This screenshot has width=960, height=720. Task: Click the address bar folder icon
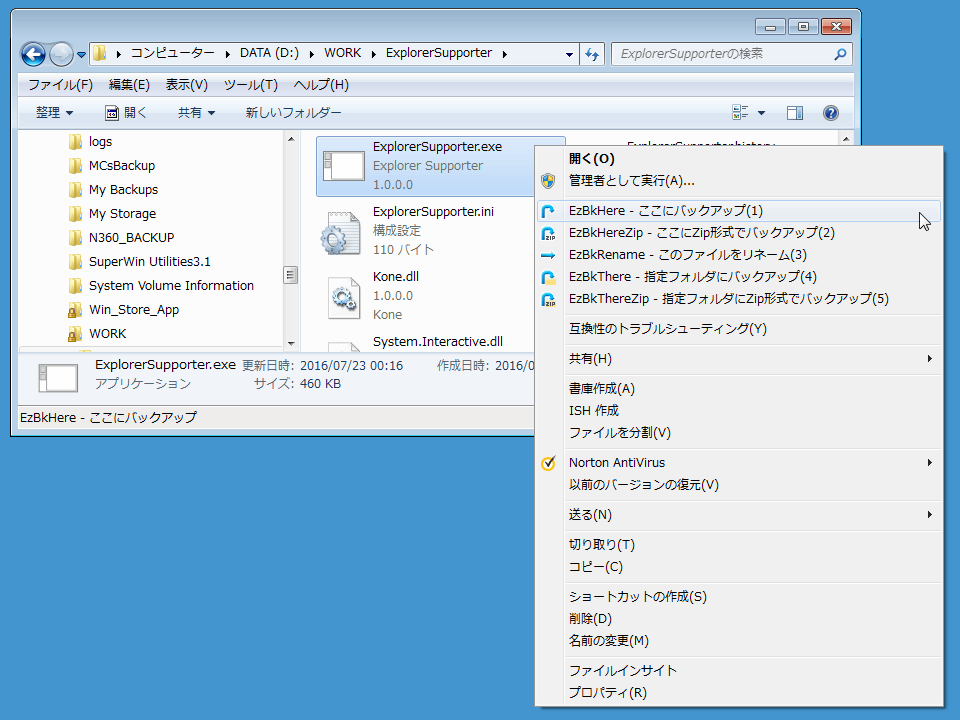pyautogui.click(x=100, y=53)
